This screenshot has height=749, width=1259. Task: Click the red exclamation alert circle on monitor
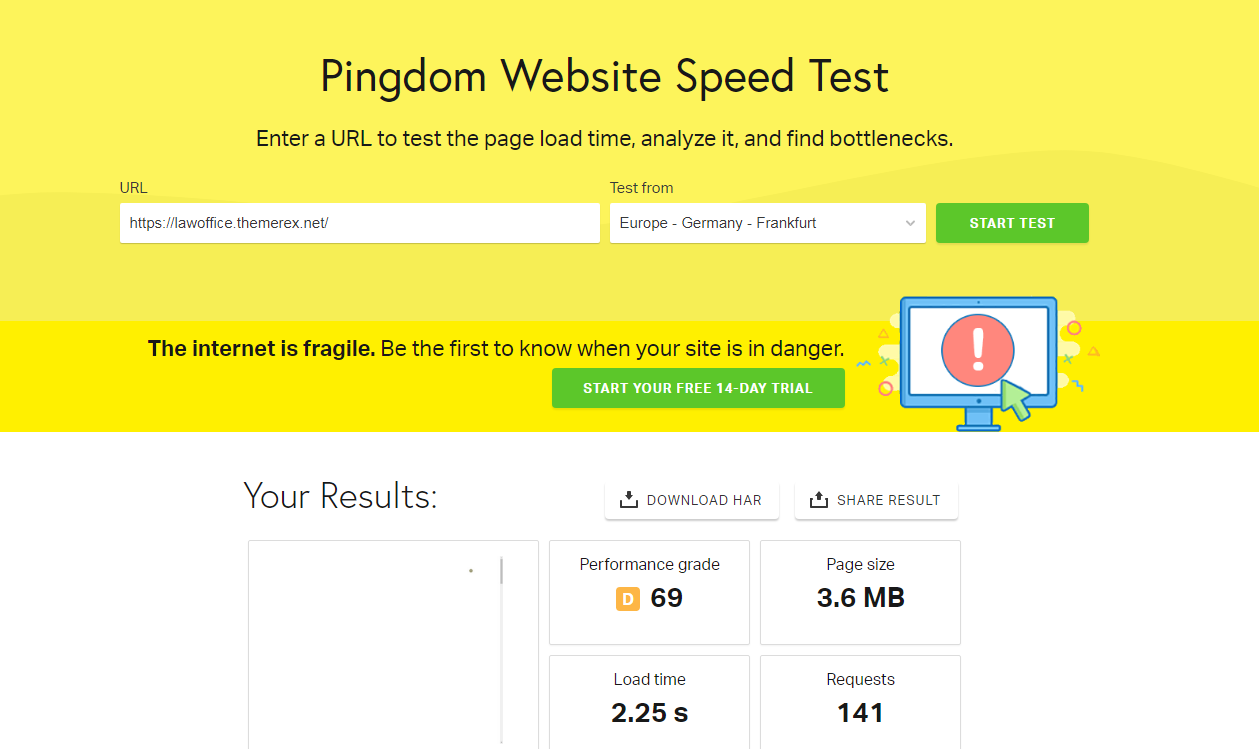click(978, 350)
